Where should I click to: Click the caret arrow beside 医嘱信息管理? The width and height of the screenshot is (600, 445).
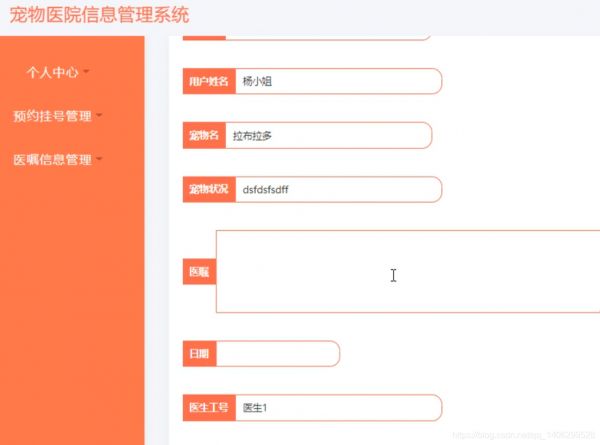pyautogui.click(x=99, y=158)
